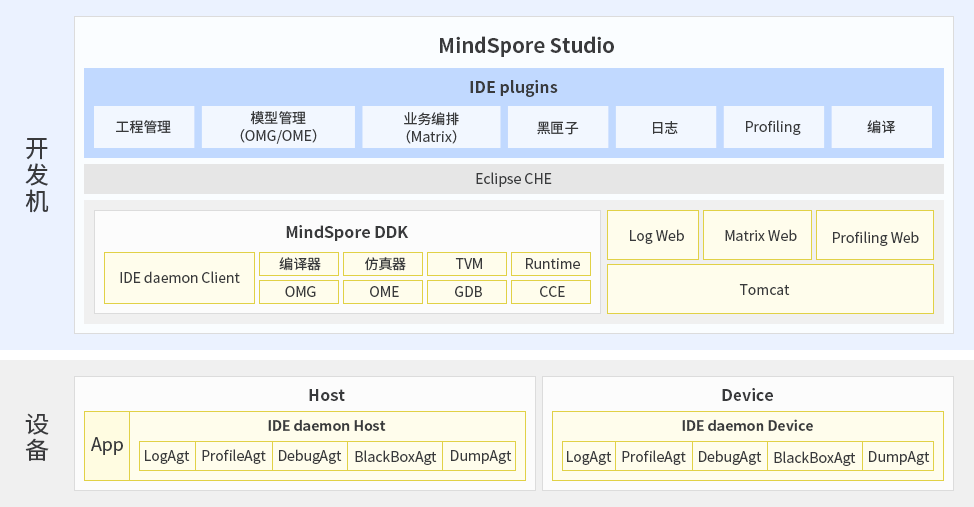Click the Device heading
Viewport: 974px width, 507px height.
coord(747,395)
